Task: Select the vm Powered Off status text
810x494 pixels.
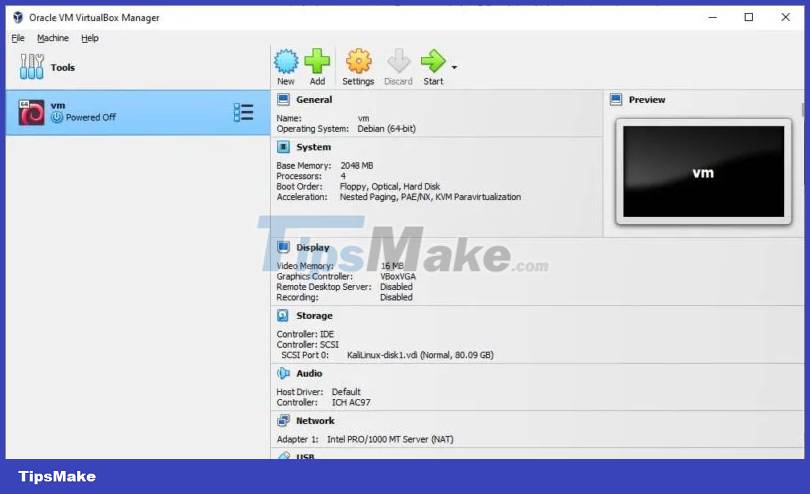Action: pyautogui.click(x=90, y=117)
